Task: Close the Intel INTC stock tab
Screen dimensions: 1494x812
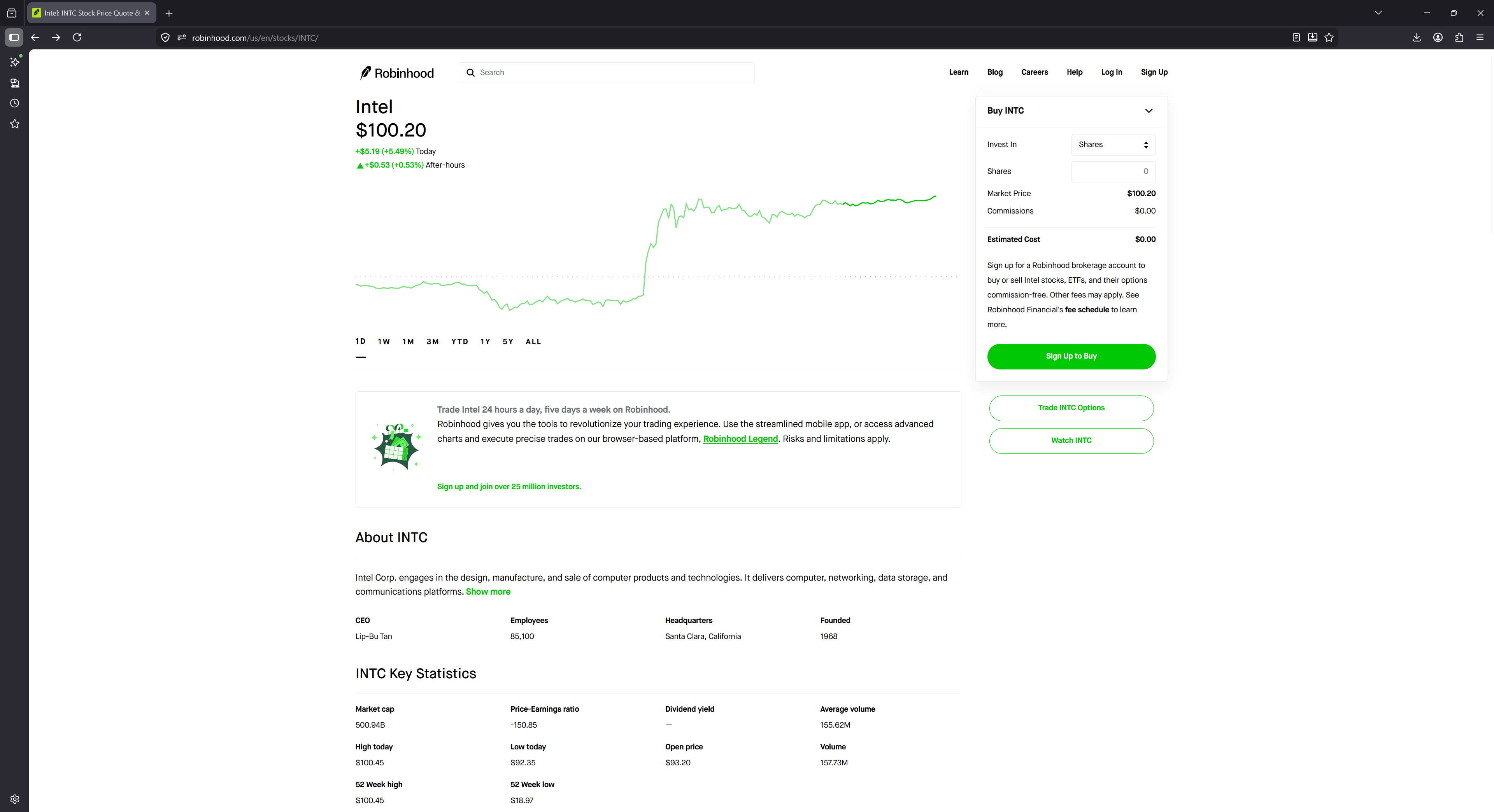Action: point(147,13)
